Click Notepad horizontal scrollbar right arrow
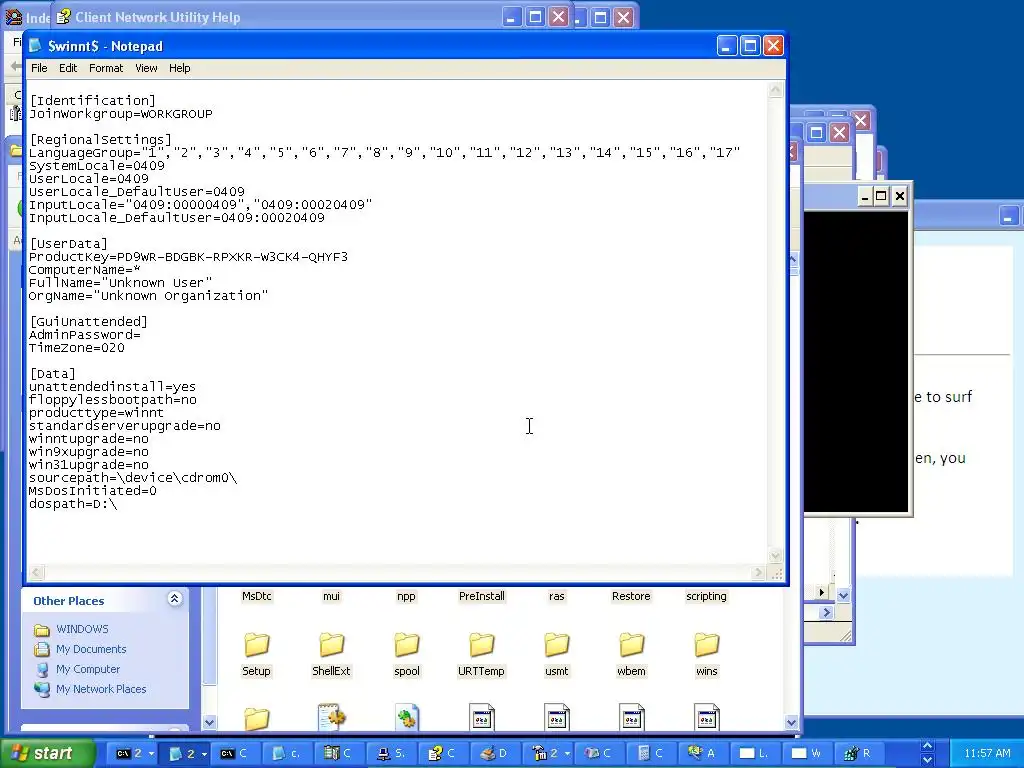This screenshot has width=1024, height=768. (x=758, y=573)
